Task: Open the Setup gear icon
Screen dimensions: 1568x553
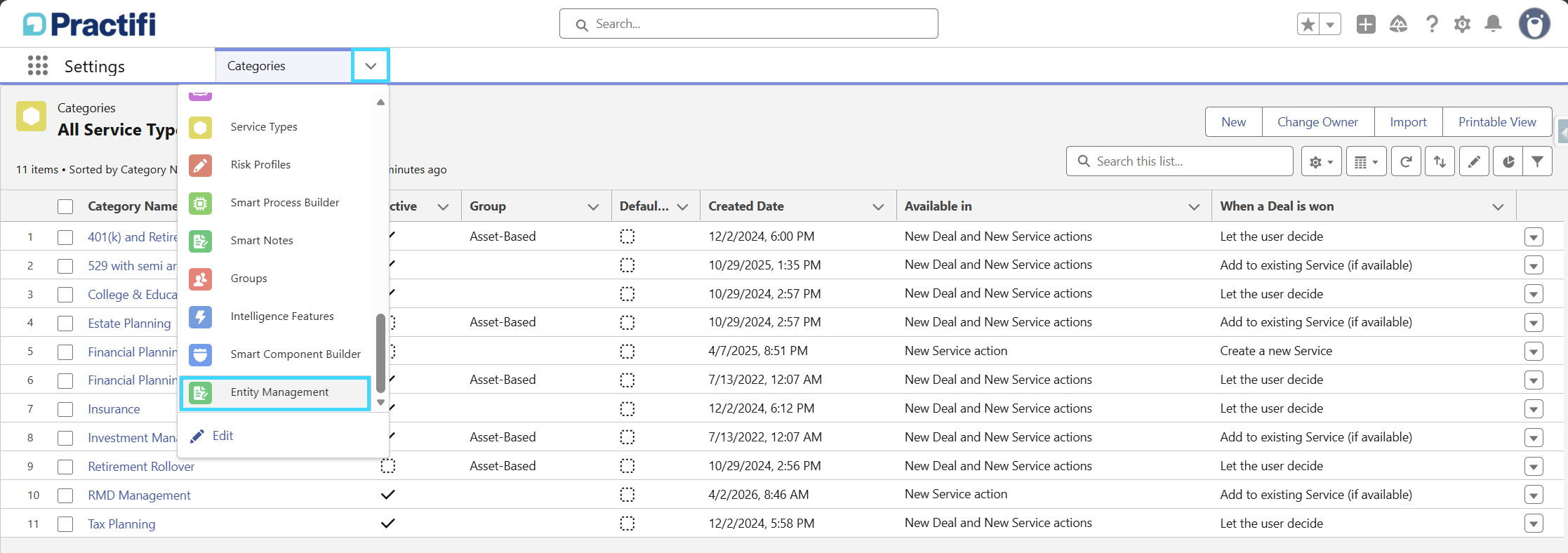Action: click(x=1462, y=25)
